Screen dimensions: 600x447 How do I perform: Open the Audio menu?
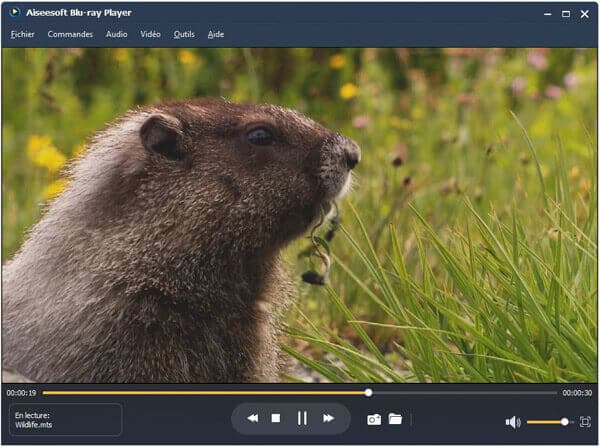pos(116,34)
